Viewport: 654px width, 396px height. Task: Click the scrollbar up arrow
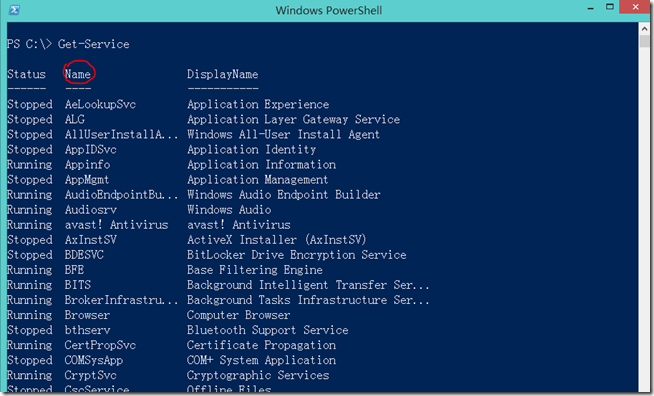tap(644, 29)
